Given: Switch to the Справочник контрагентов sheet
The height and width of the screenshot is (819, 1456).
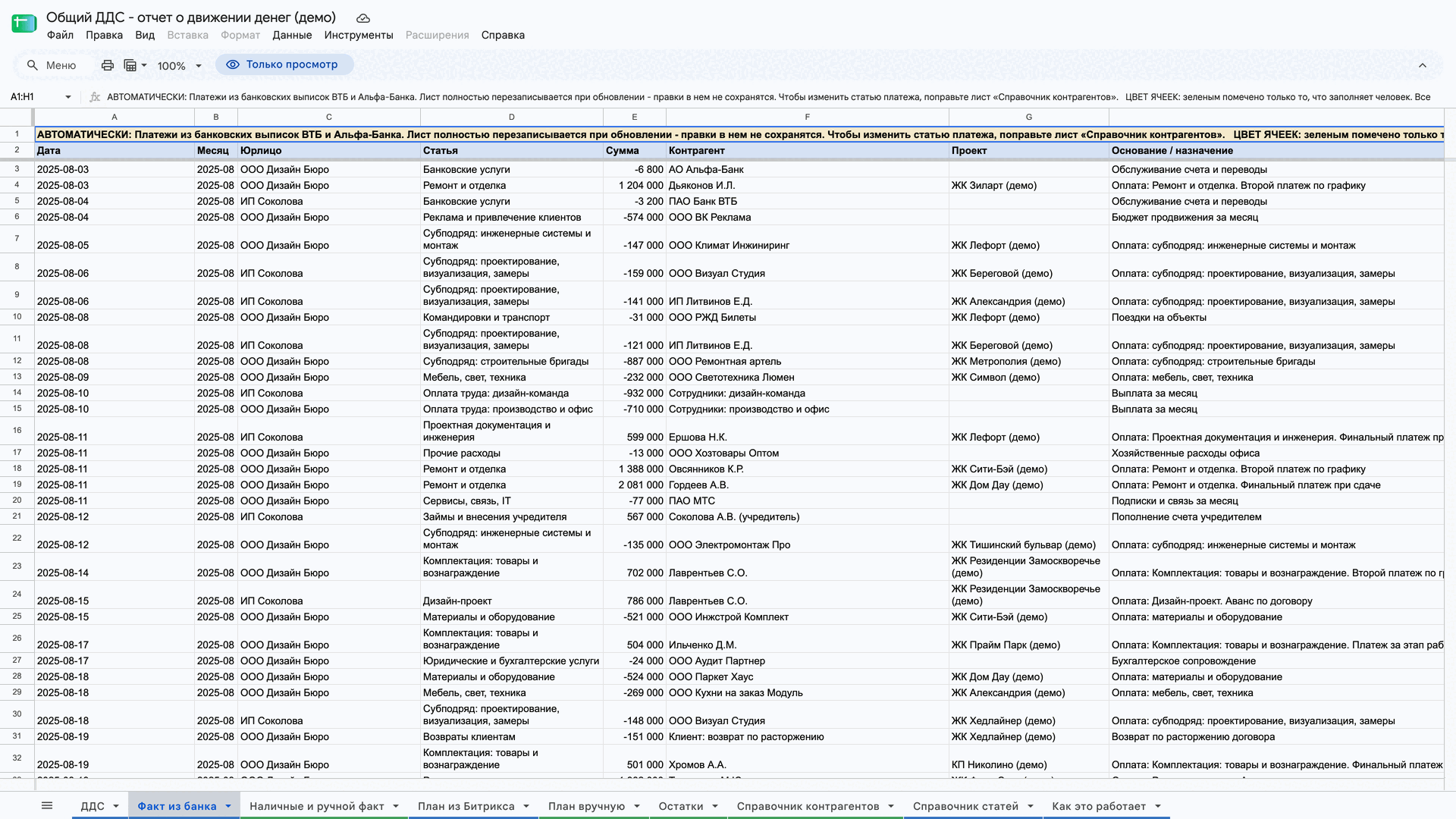Looking at the screenshot, I should (x=808, y=806).
